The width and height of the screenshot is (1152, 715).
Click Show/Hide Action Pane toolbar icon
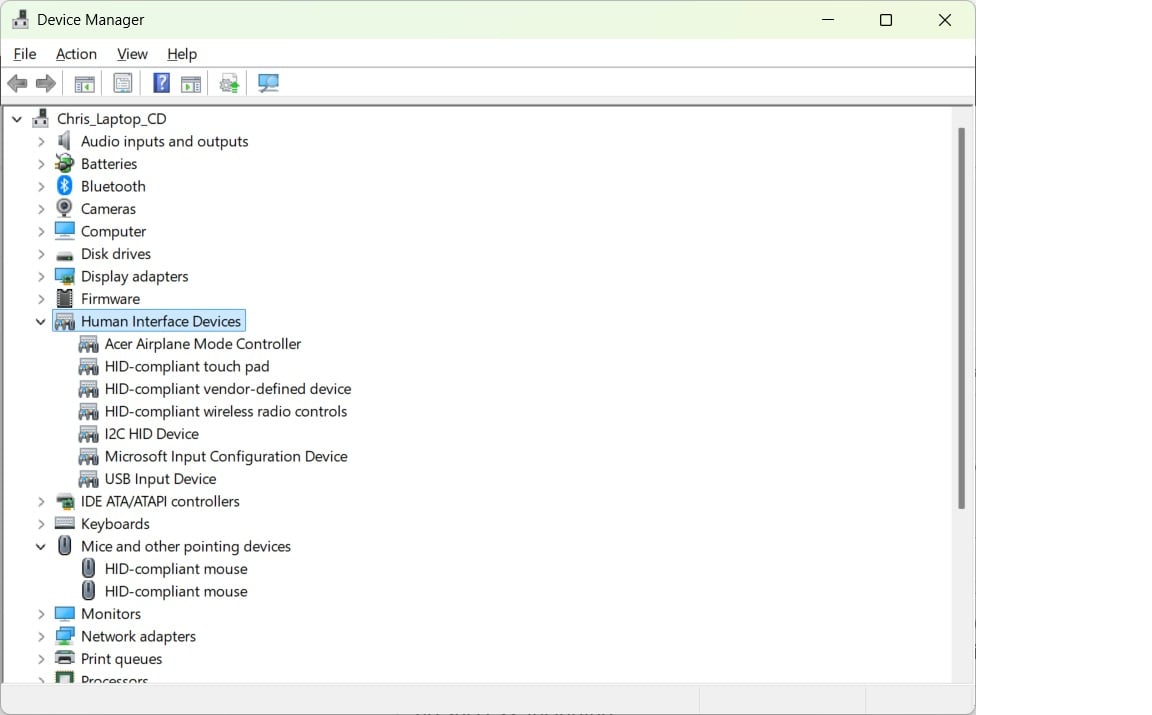click(191, 84)
